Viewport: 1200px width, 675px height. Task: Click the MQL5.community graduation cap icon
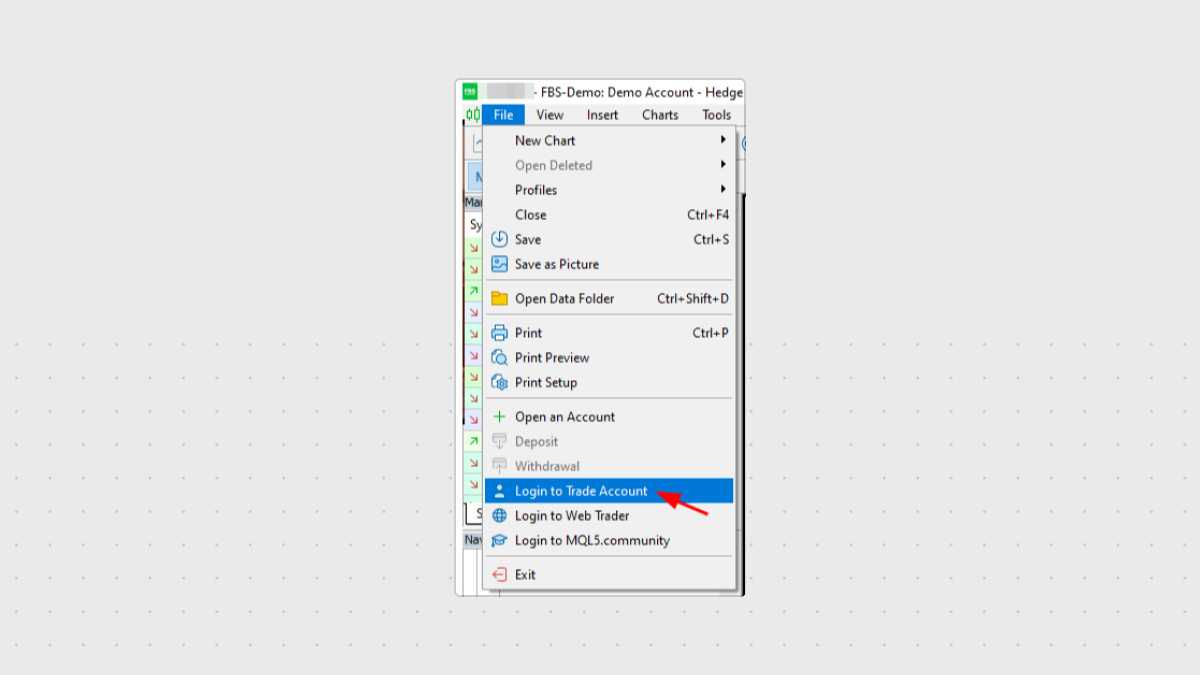tap(499, 541)
